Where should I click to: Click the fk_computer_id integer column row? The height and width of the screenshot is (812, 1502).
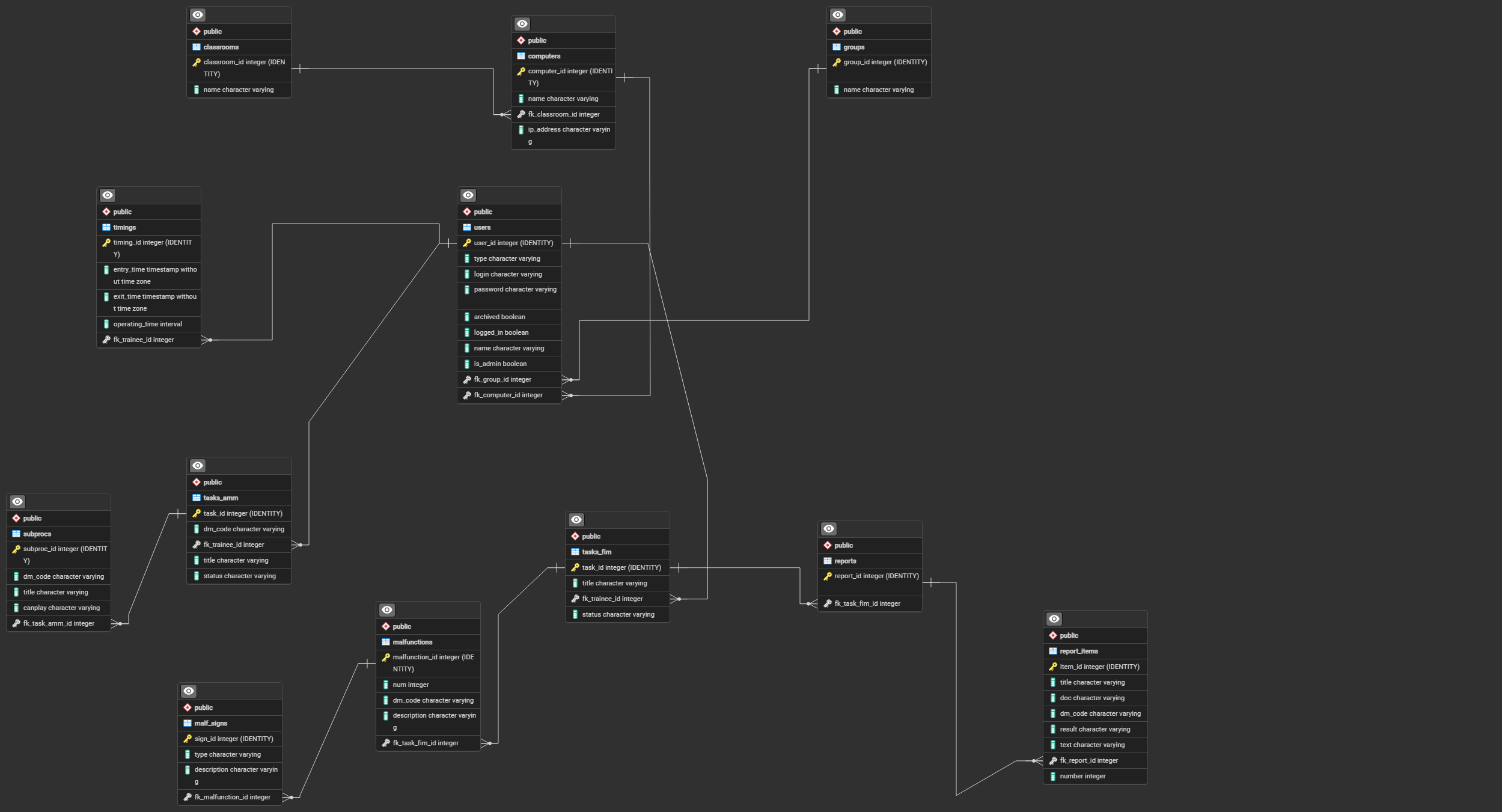click(508, 395)
